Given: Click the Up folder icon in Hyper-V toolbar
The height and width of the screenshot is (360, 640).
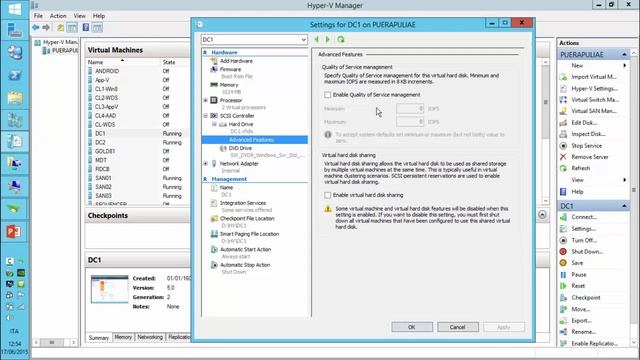Looking at the screenshot, I should tap(60, 27).
